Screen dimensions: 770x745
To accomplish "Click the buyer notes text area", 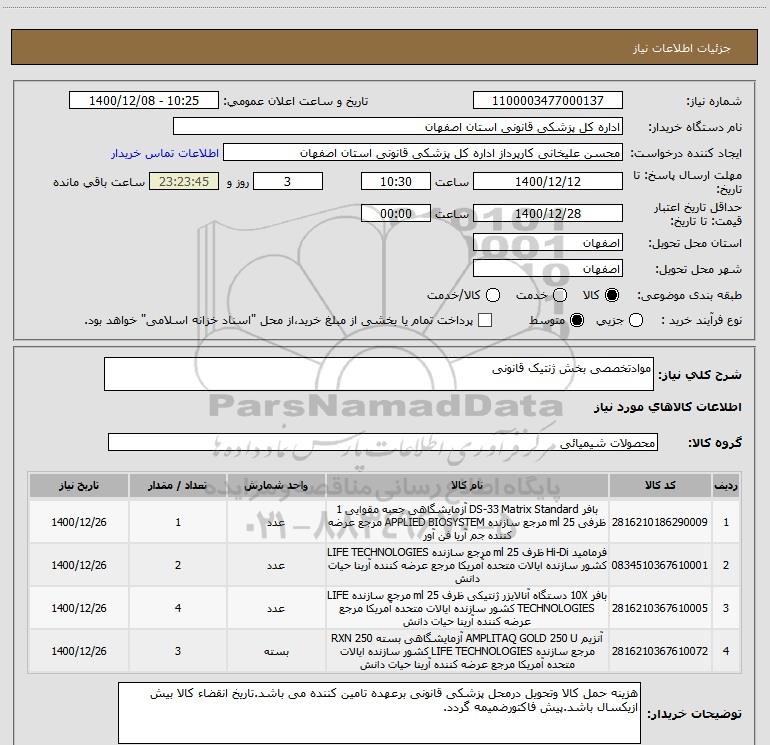I will [x=379, y=713].
